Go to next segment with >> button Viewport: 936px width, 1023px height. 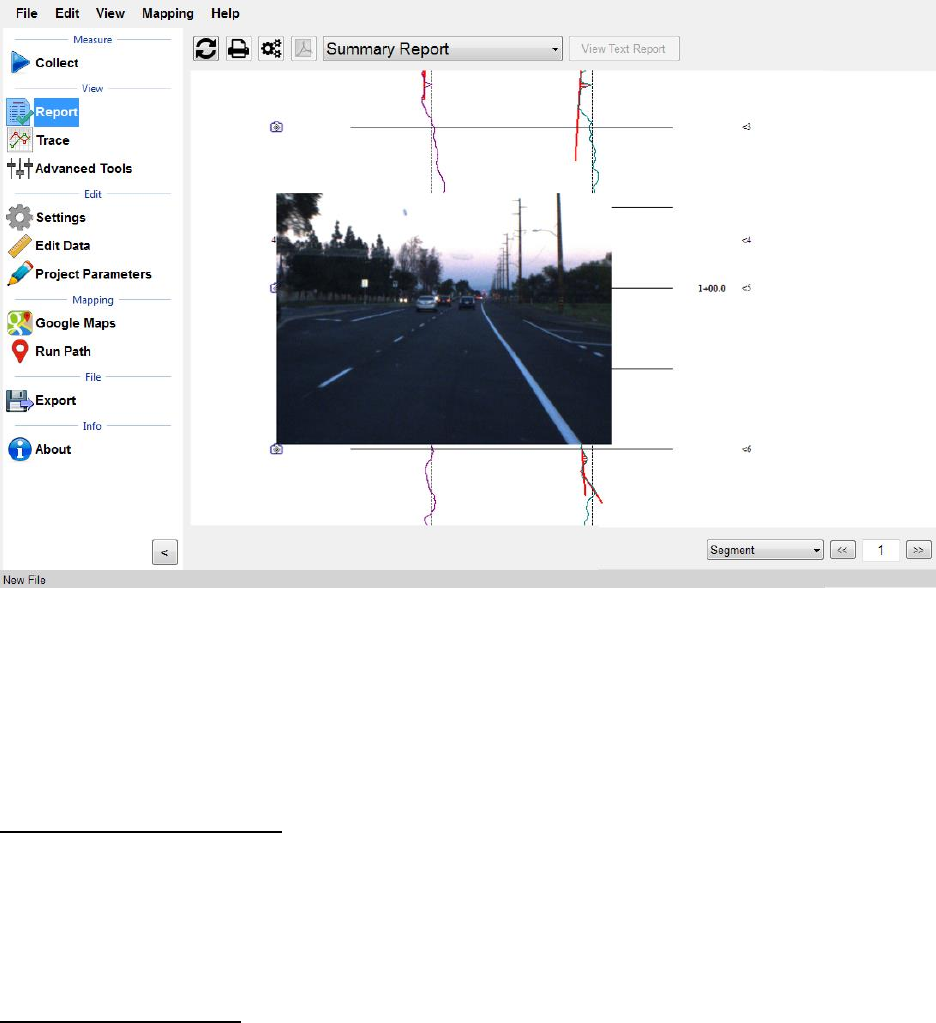[918, 550]
